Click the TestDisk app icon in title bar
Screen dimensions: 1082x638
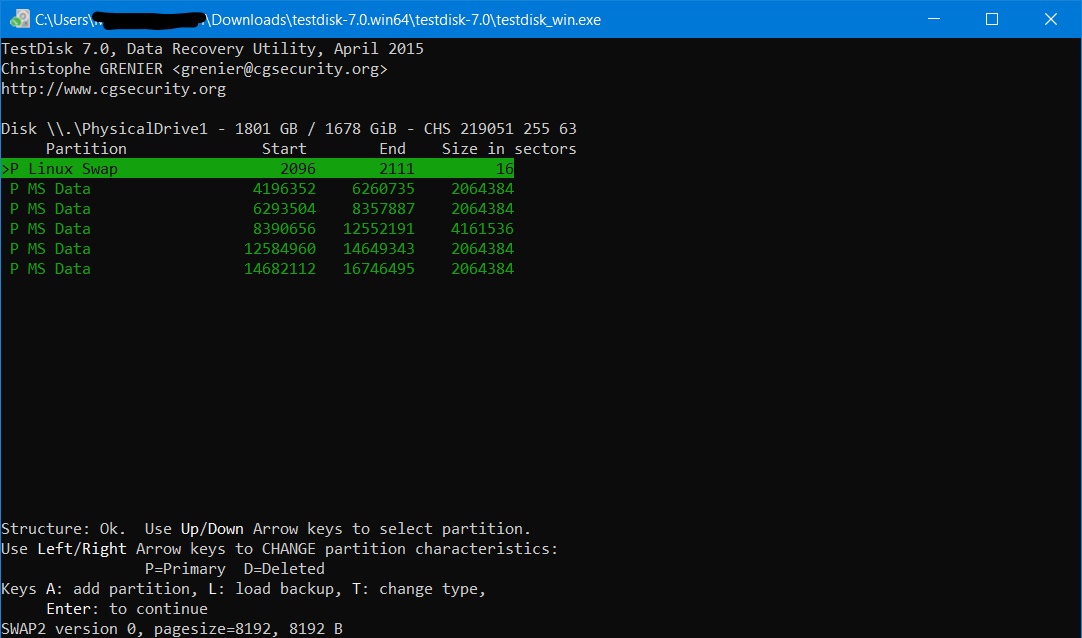[20, 19]
